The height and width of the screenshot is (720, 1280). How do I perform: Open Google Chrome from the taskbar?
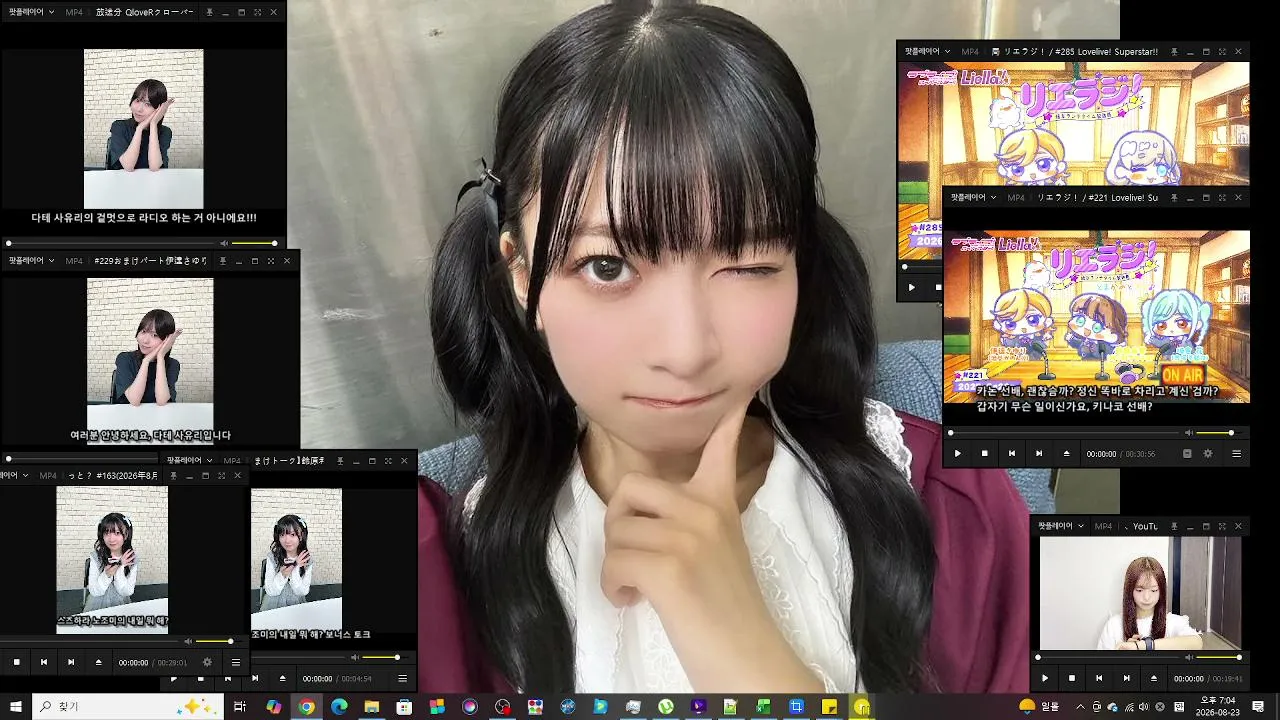coord(306,707)
